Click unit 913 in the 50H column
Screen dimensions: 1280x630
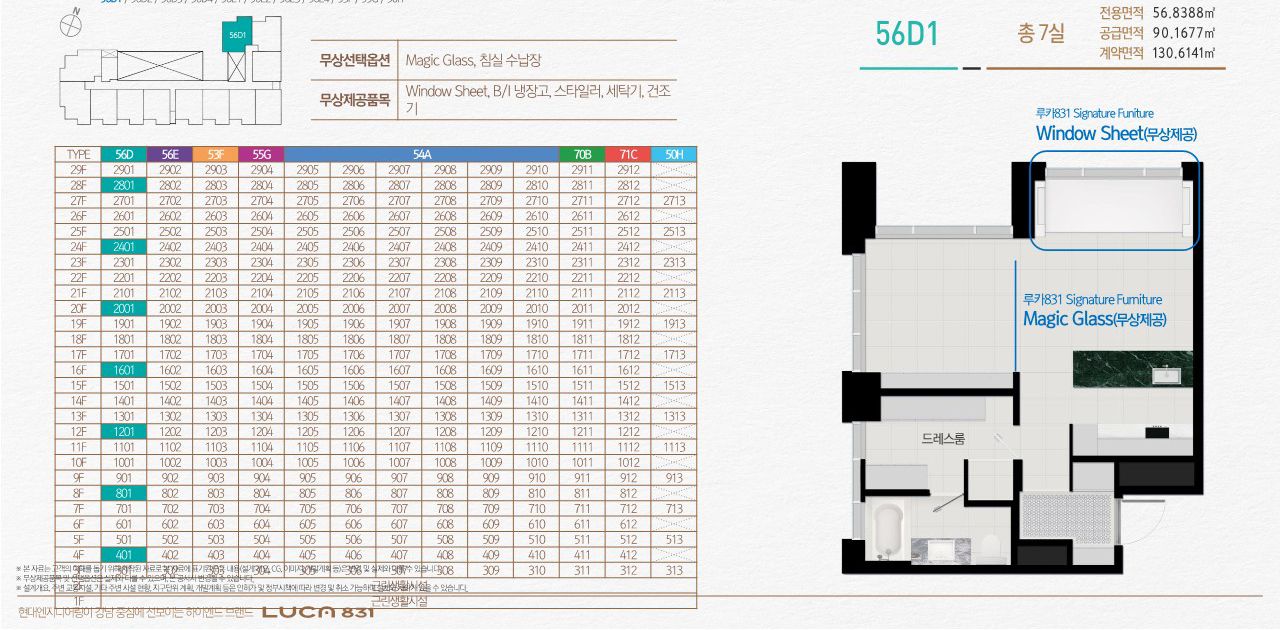pos(674,478)
